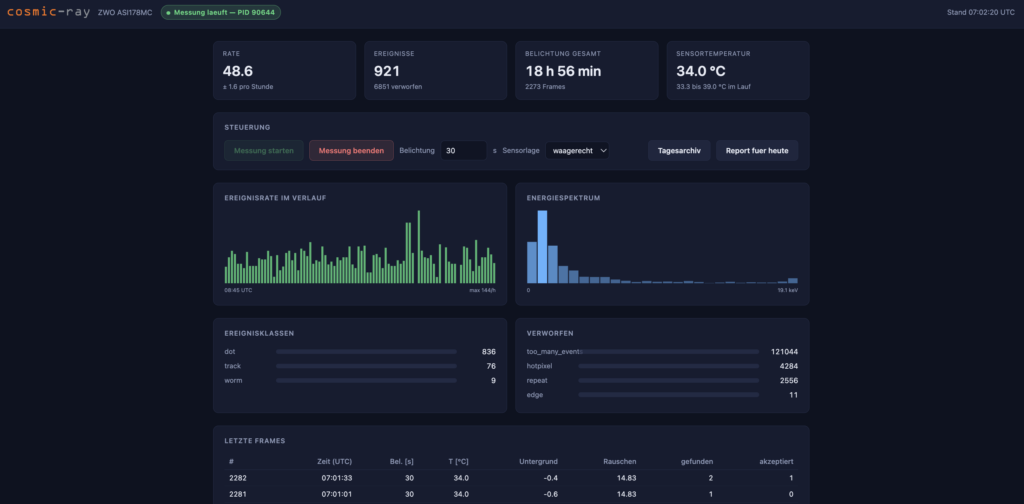Select the track event class row
The width and height of the screenshot is (1024, 504).
point(360,366)
